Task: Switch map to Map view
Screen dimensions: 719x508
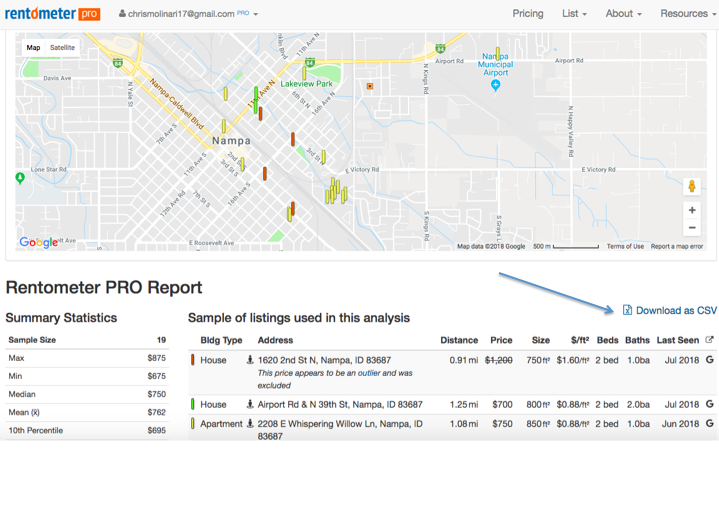Action: (33, 48)
